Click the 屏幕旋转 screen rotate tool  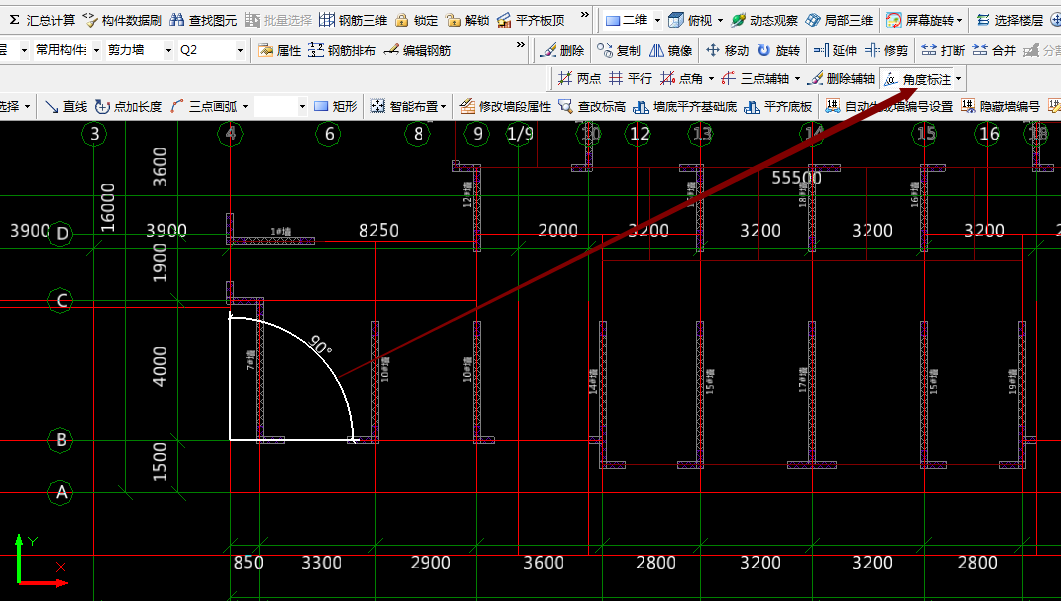tap(920, 20)
